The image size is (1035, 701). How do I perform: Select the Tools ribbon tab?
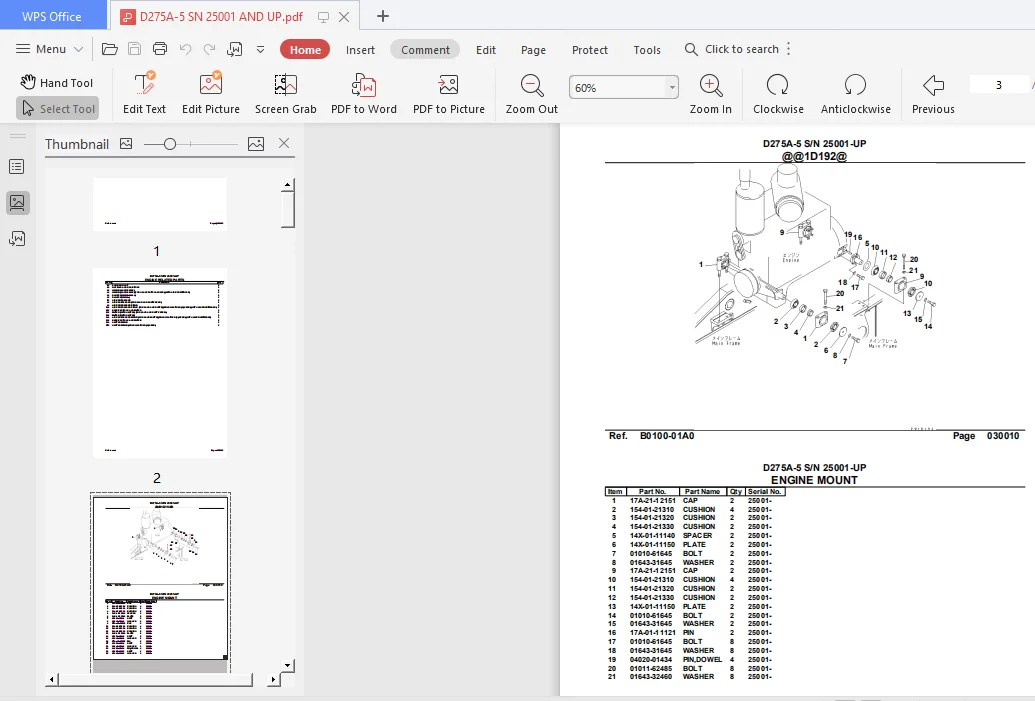647,50
